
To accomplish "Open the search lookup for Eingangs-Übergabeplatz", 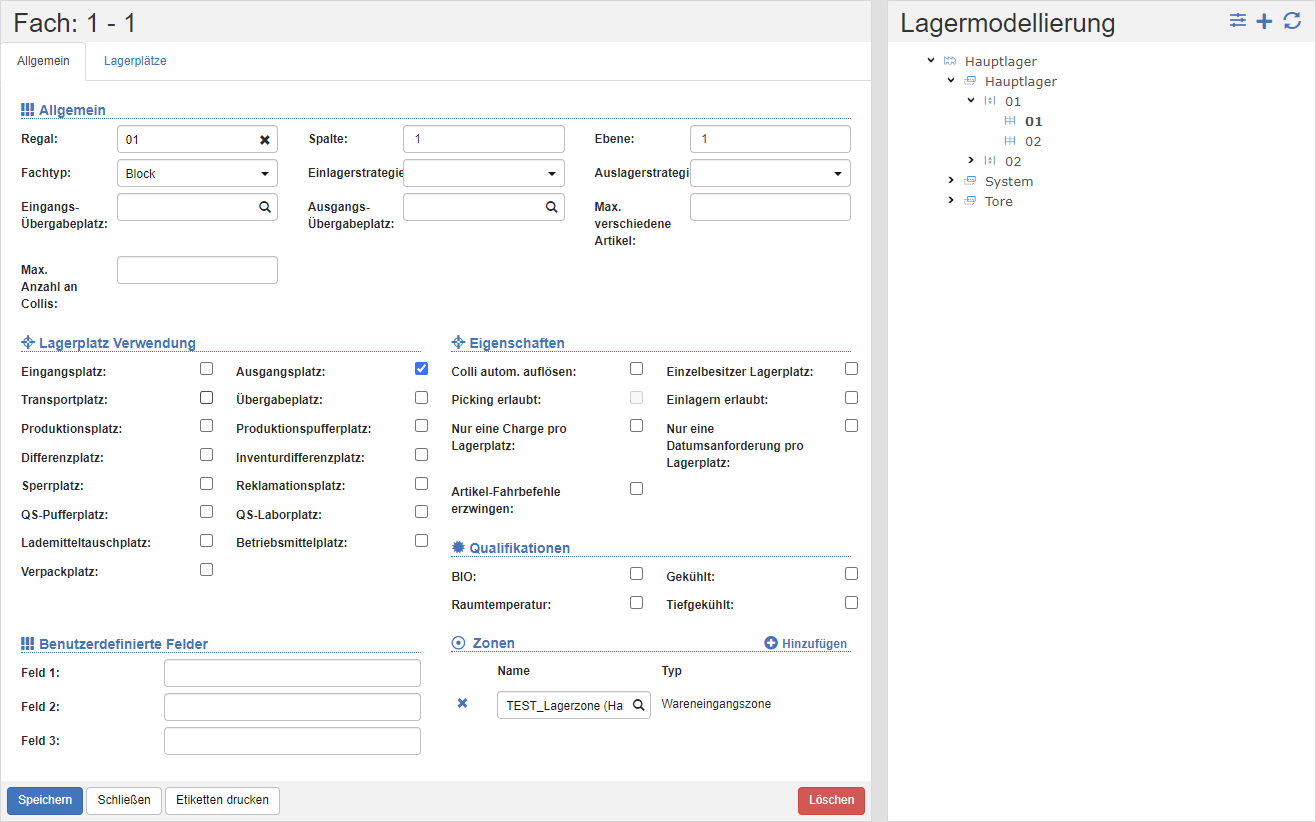I will tap(265, 206).
